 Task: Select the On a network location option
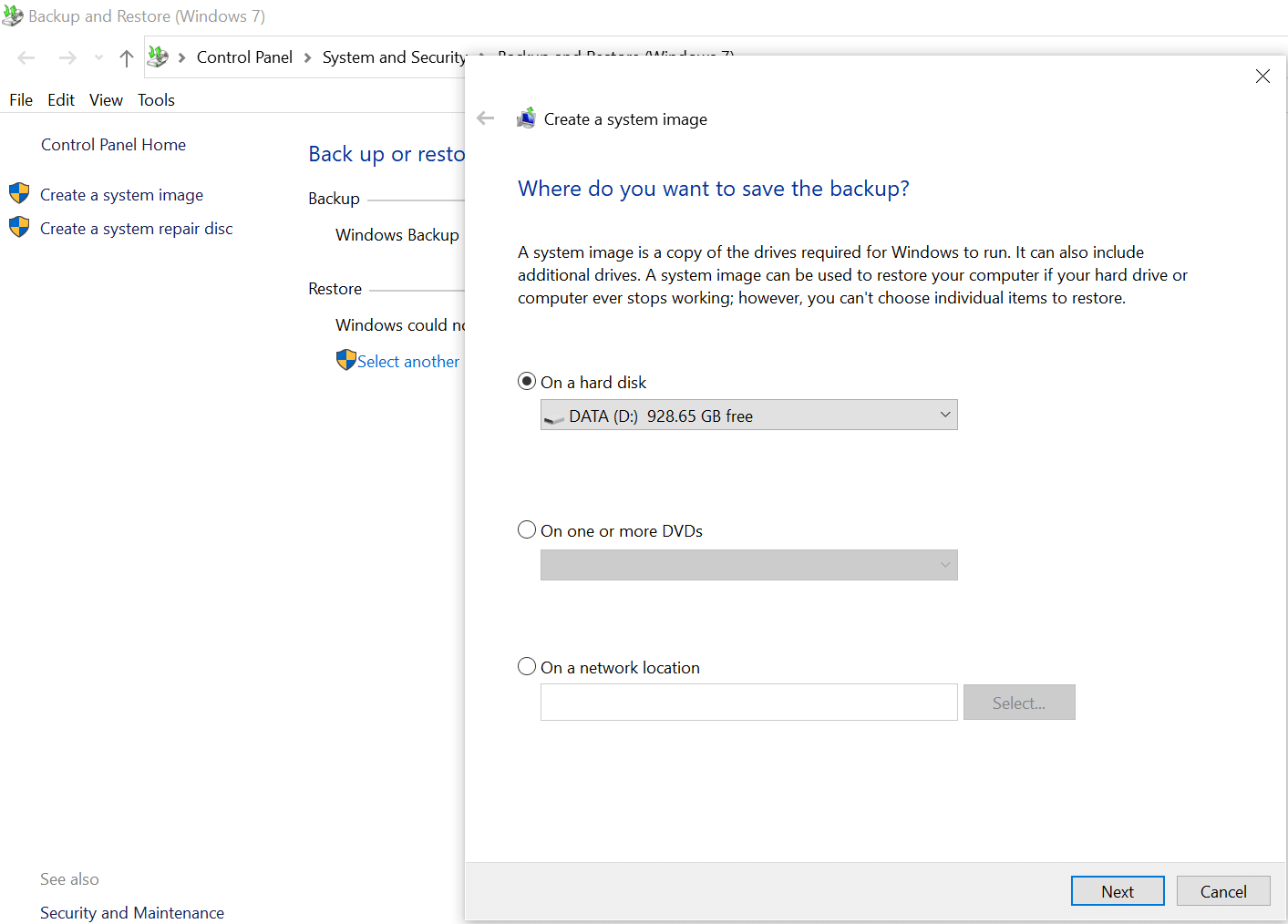click(527, 666)
